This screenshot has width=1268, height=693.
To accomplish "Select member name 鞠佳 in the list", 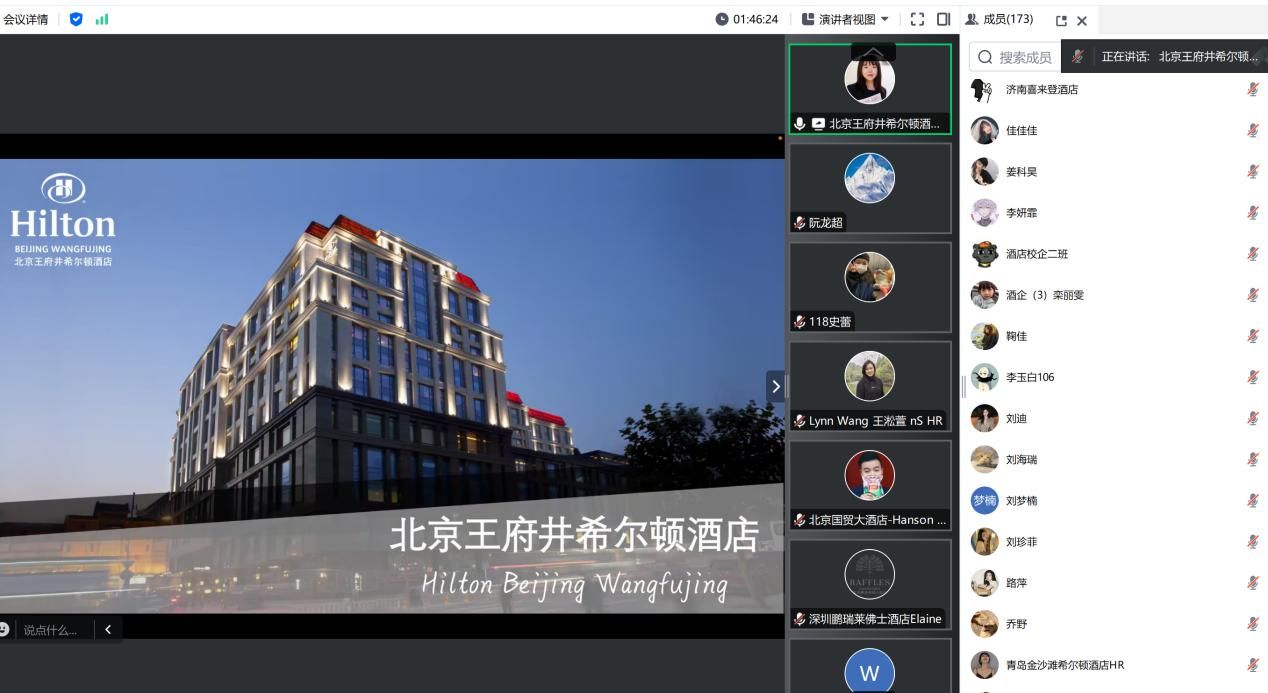I will click(1016, 336).
